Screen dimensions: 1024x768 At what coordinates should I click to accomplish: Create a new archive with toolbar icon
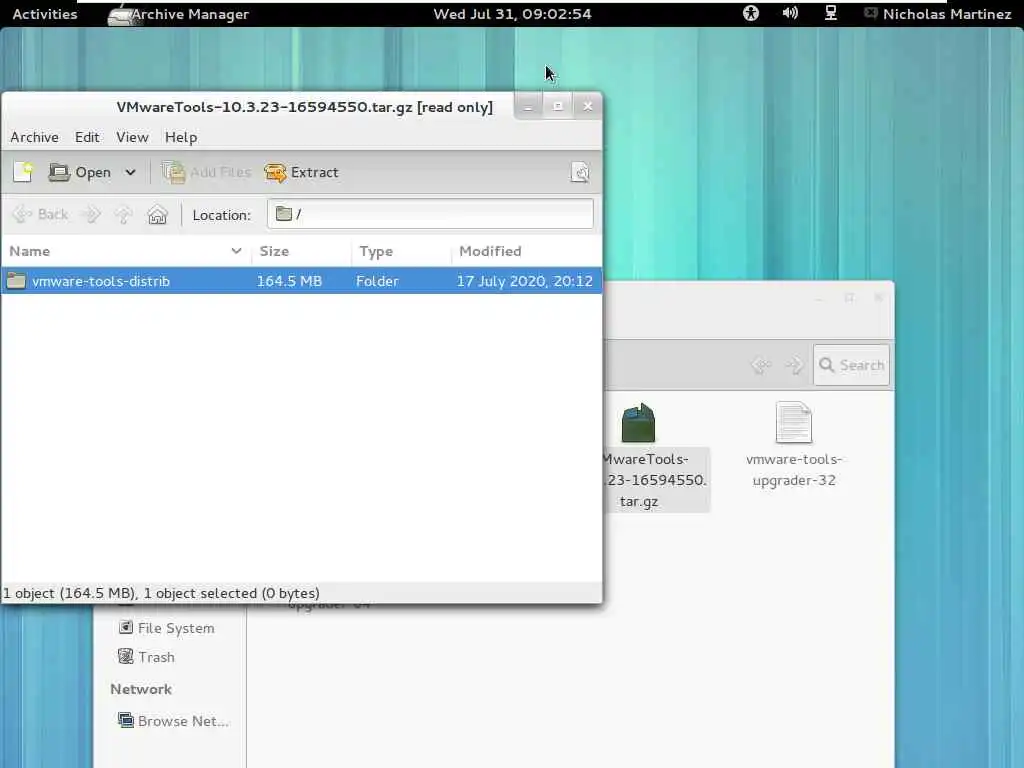pos(24,172)
